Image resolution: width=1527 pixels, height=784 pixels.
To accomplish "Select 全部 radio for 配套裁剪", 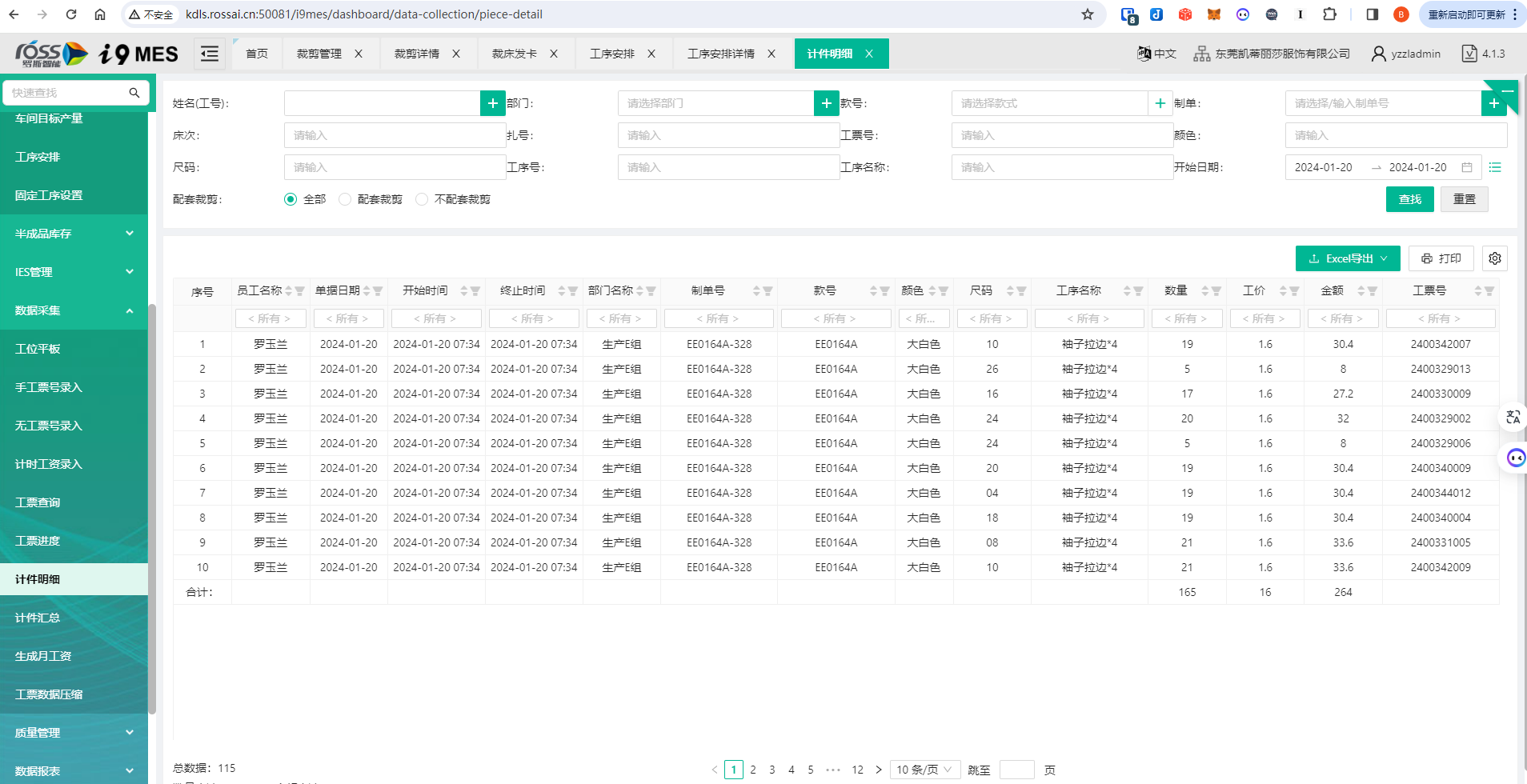I will (x=291, y=199).
